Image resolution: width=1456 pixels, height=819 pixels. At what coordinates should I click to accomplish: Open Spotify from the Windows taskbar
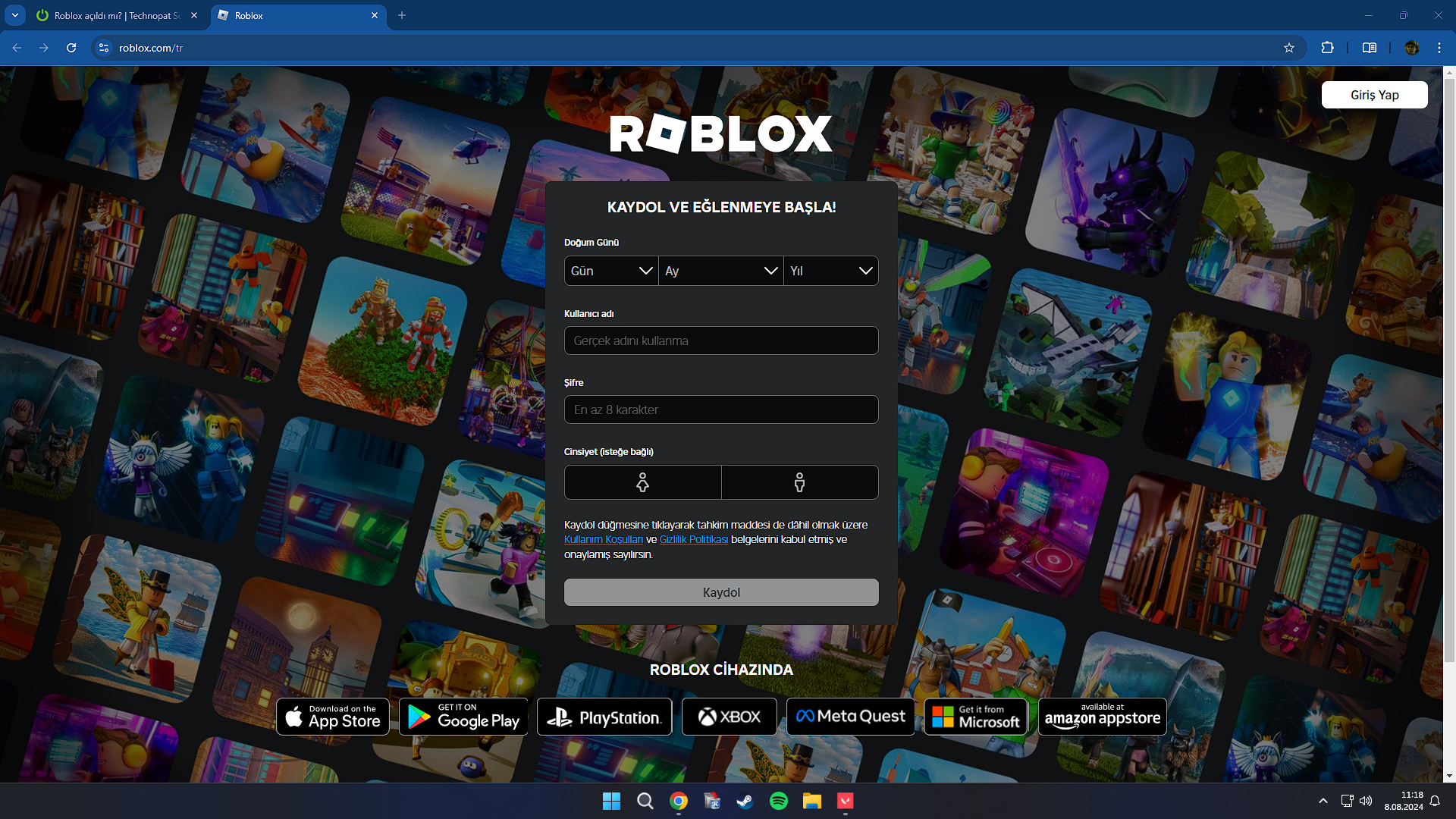click(778, 801)
